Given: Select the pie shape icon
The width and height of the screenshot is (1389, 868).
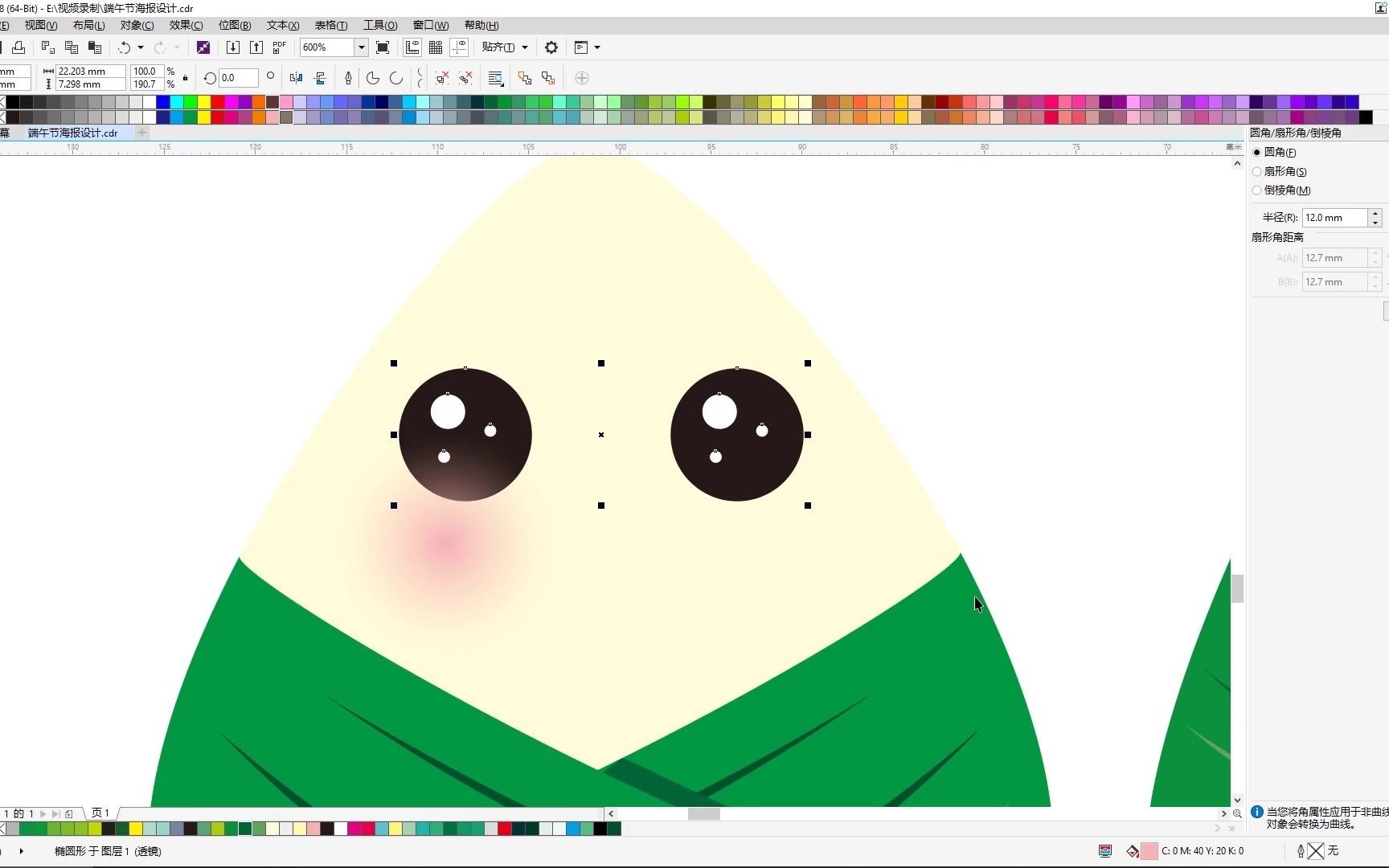Looking at the screenshot, I should click(373, 78).
